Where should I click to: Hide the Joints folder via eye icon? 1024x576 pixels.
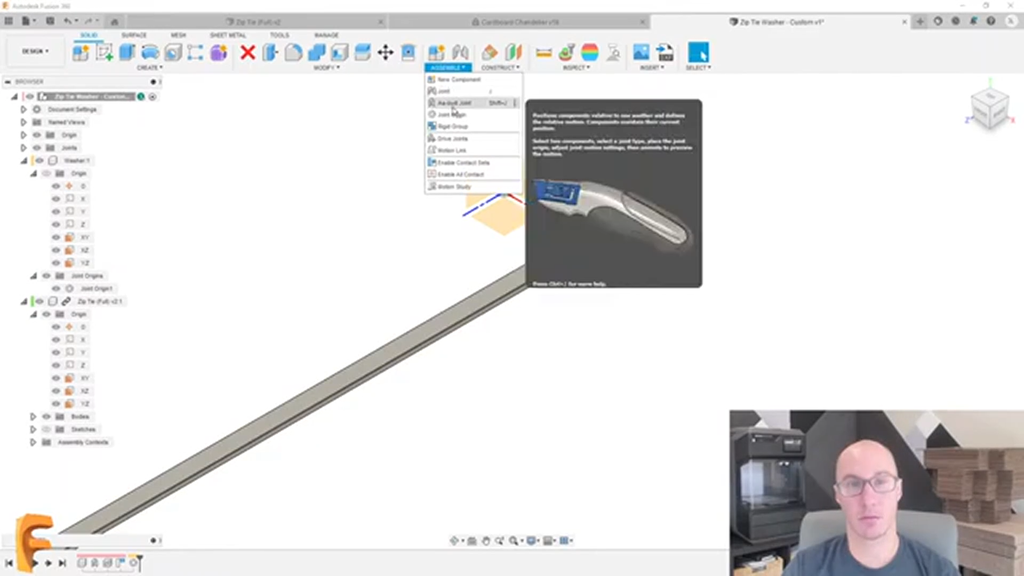36,147
